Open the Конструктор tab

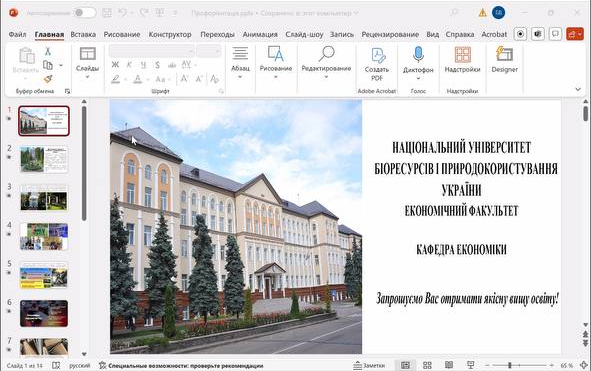(x=170, y=34)
